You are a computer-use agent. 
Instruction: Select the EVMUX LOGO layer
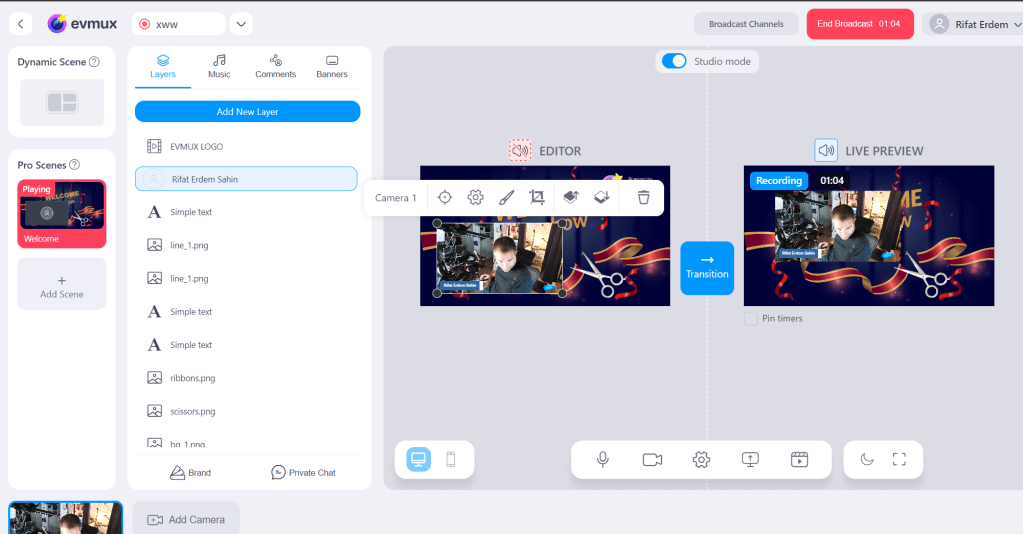click(x=247, y=146)
